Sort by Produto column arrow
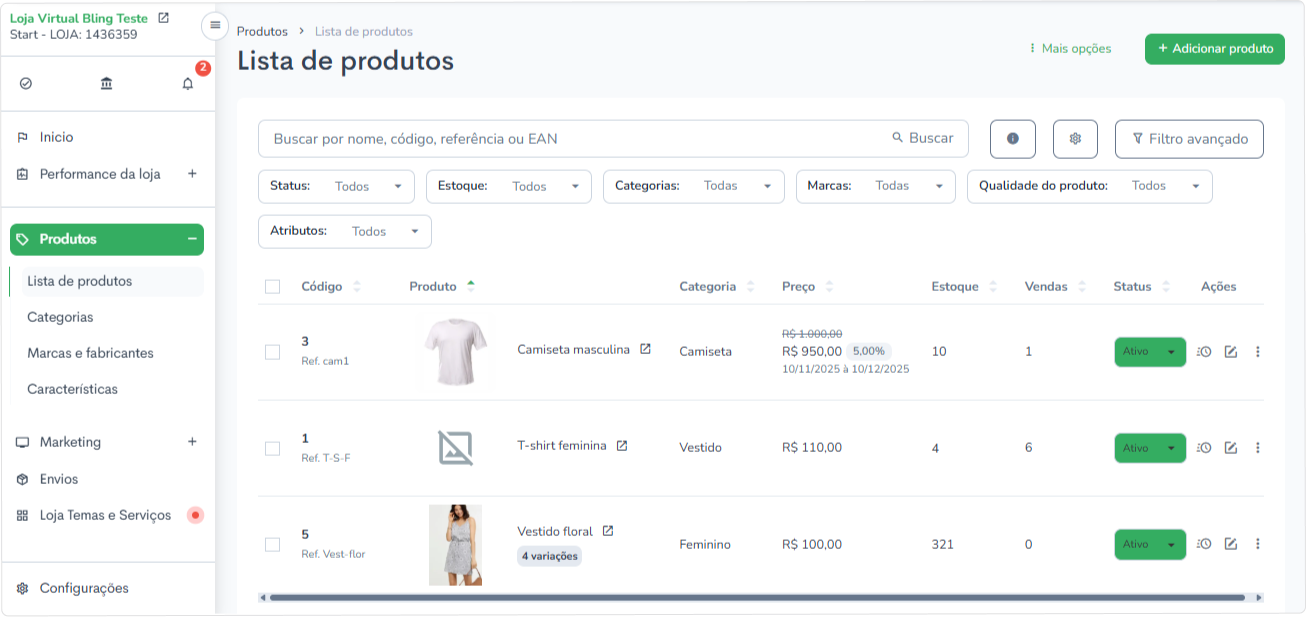 [471, 285]
